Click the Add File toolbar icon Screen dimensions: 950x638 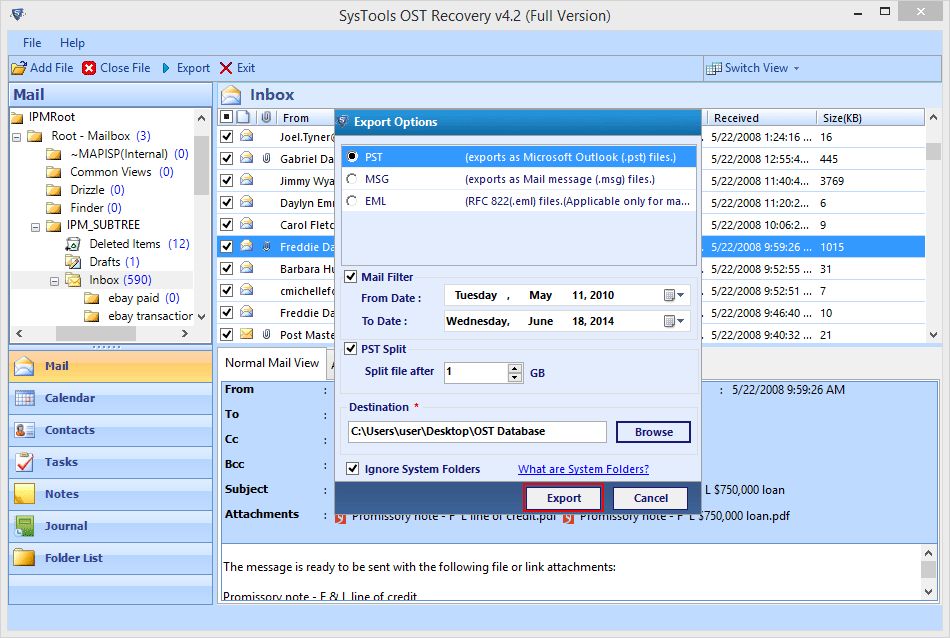click(19, 68)
